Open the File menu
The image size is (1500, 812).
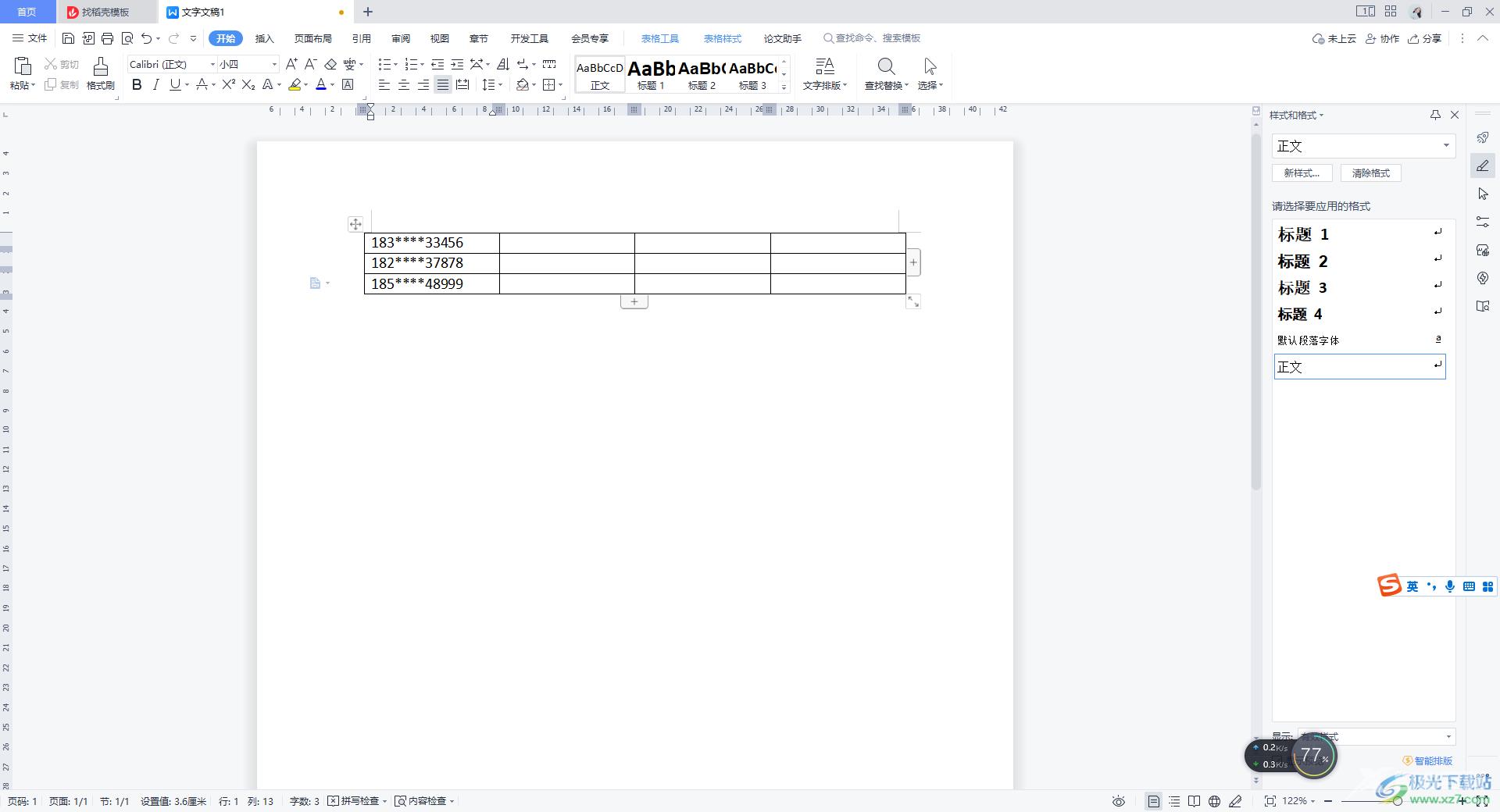tap(30, 38)
